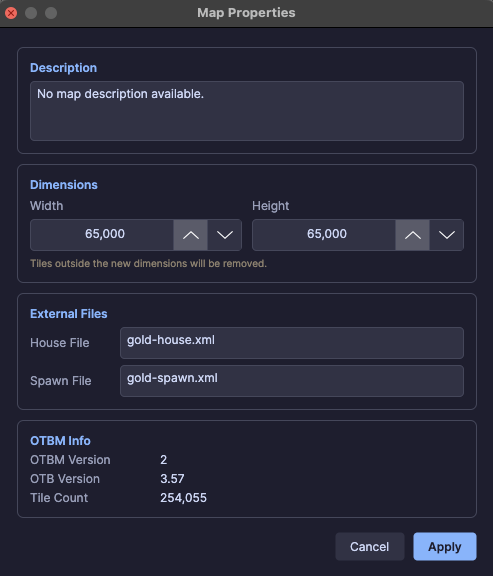Increase the Height value with up arrow
The height and width of the screenshot is (576, 493).
point(413,235)
